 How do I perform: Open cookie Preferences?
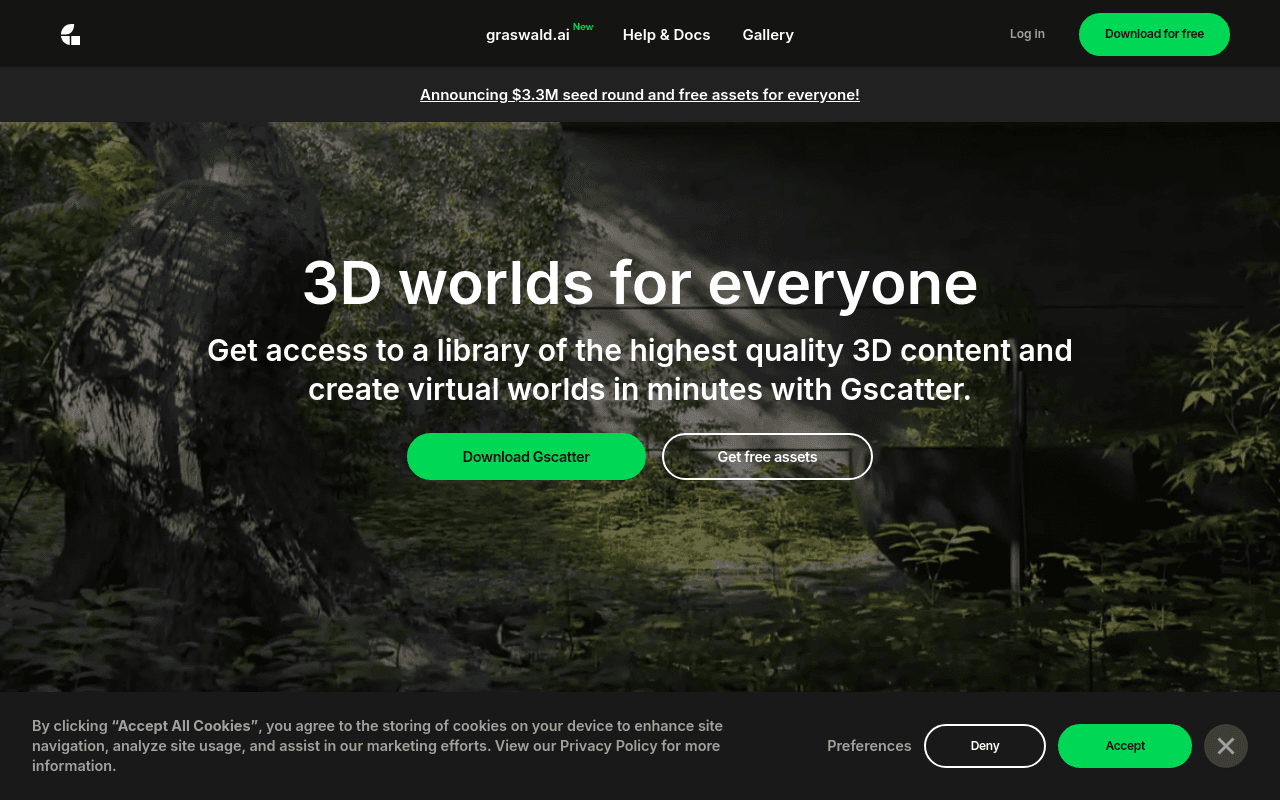click(x=869, y=746)
